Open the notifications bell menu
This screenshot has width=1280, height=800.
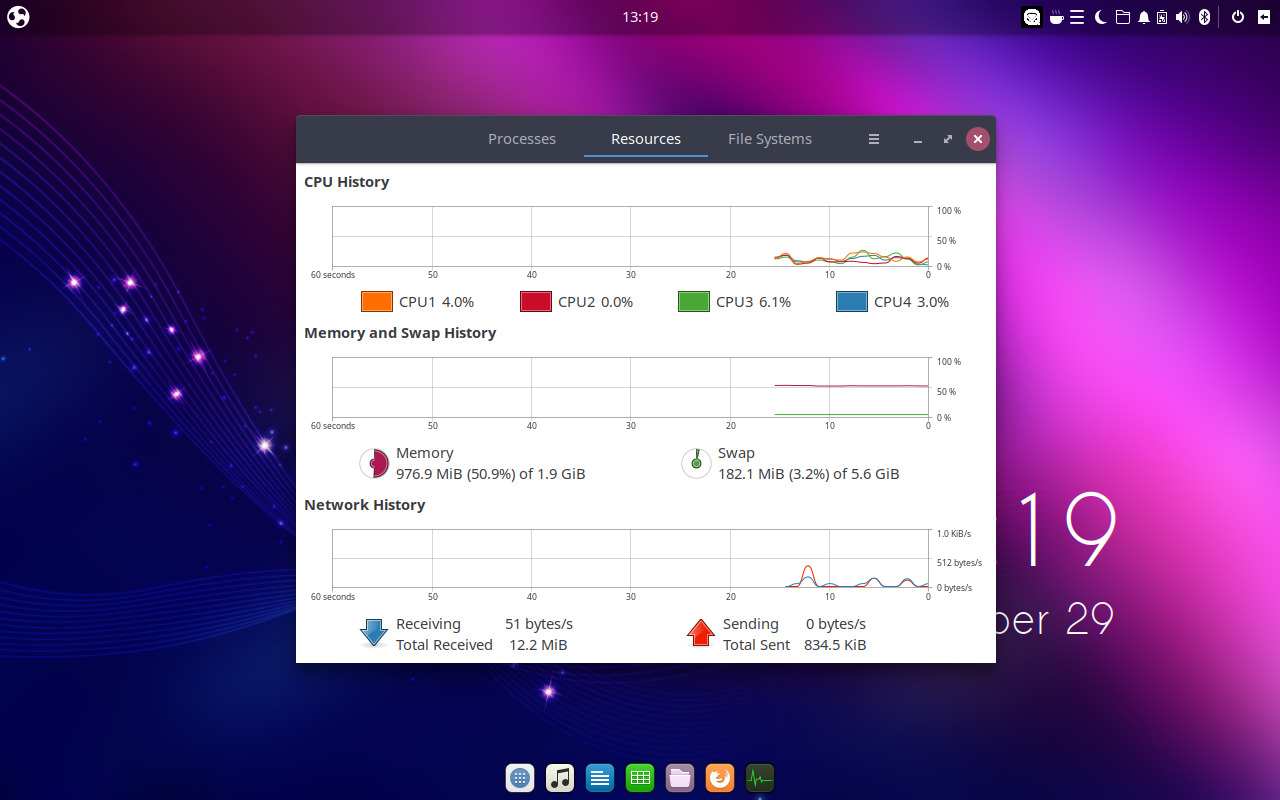1142,17
